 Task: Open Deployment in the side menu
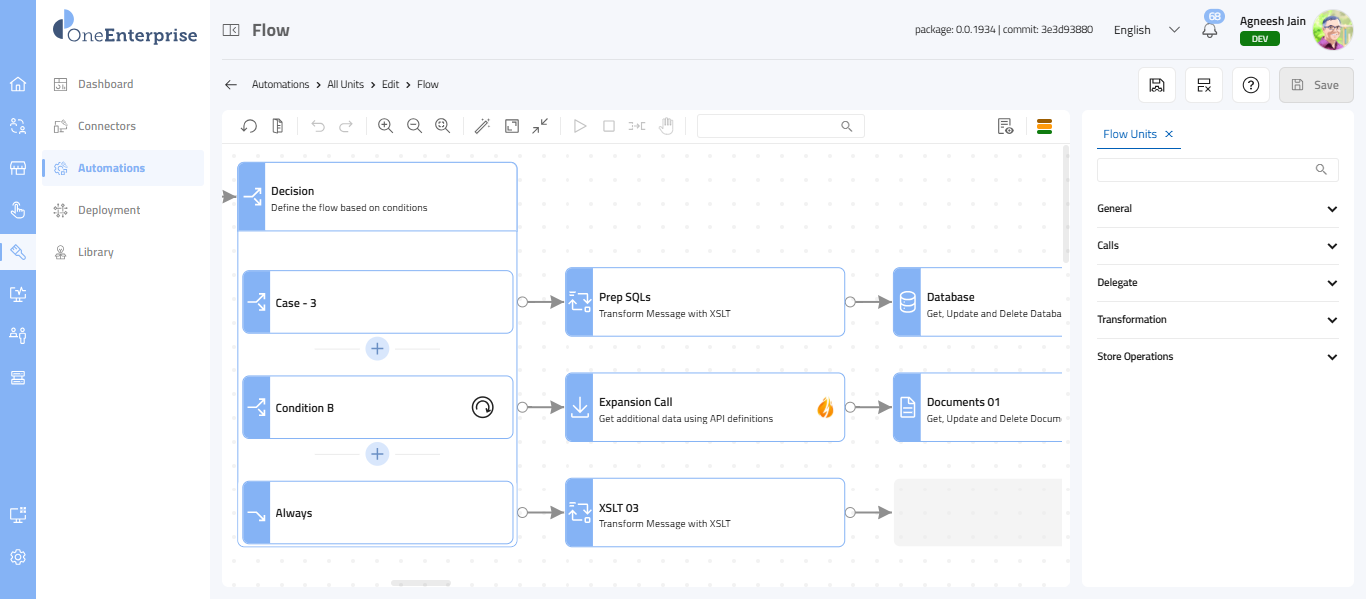click(x=109, y=210)
